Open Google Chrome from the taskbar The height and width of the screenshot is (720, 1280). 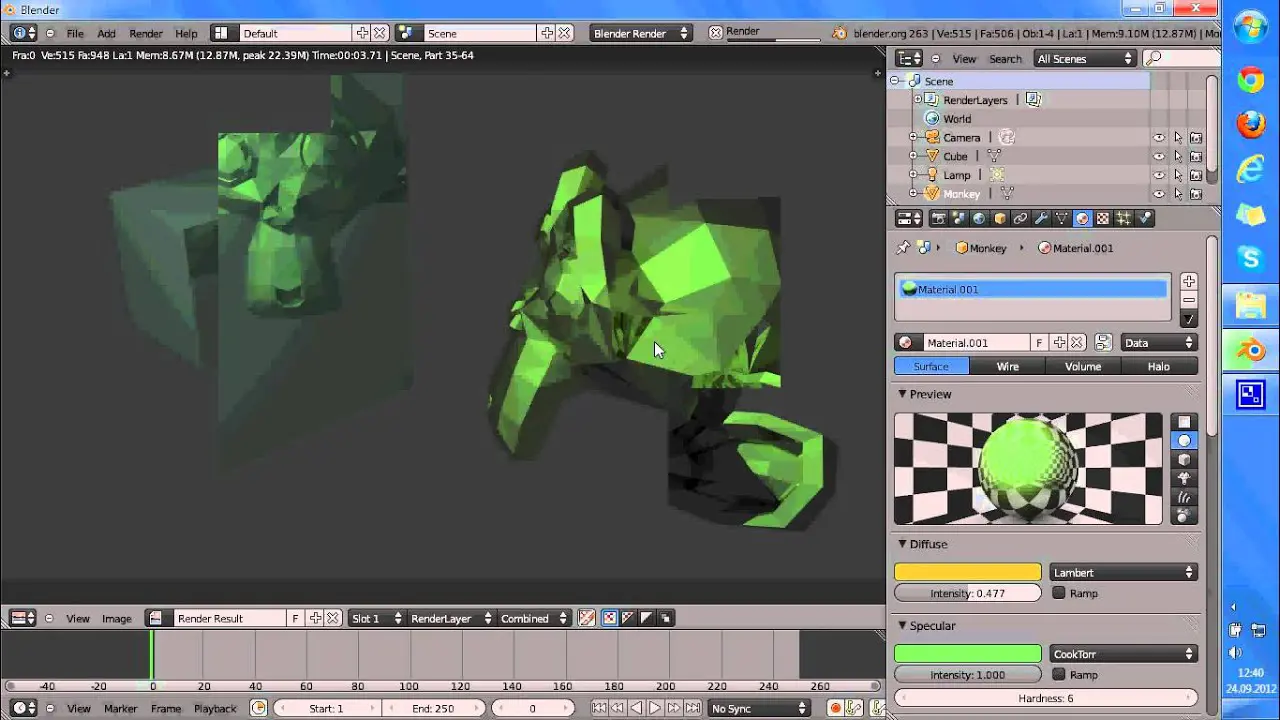click(x=1251, y=81)
